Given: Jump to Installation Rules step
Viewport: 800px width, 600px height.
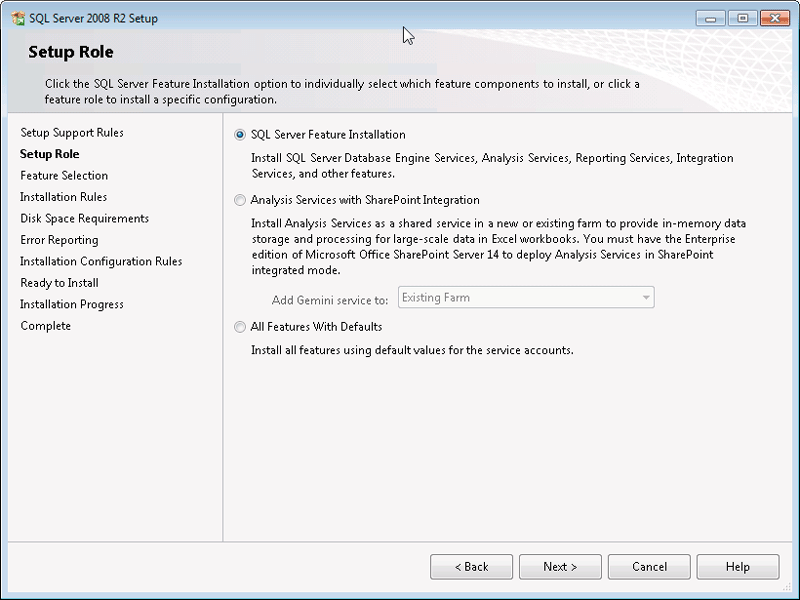Looking at the screenshot, I should point(63,197).
